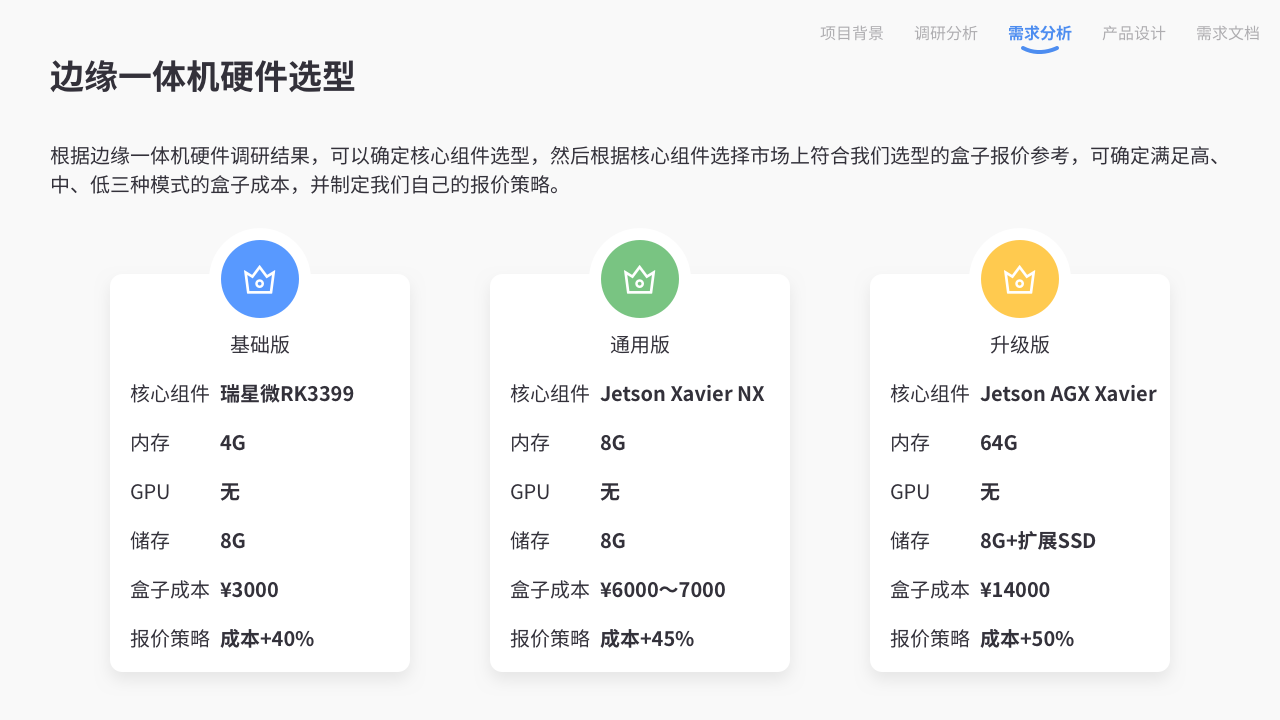This screenshot has width=1280, height=720.
Task: Click the 64G memory value
Action: 999,443
